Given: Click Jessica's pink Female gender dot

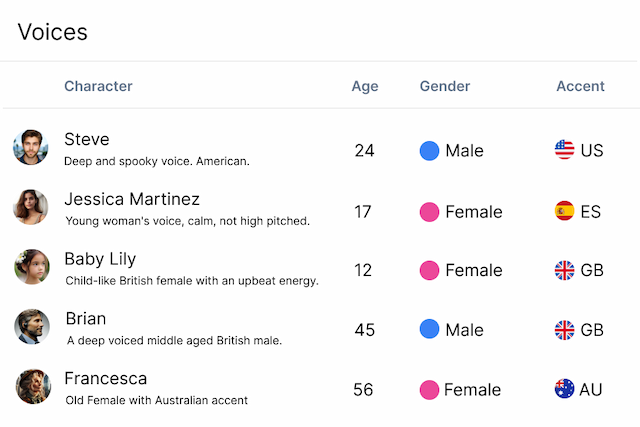Looking at the screenshot, I should tap(429, 212).
